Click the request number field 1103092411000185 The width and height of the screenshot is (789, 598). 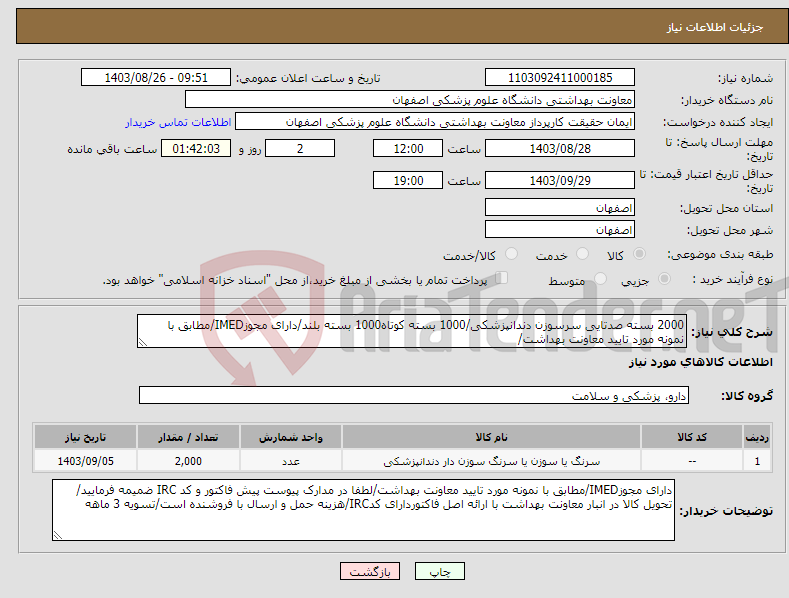pos(560,78)
